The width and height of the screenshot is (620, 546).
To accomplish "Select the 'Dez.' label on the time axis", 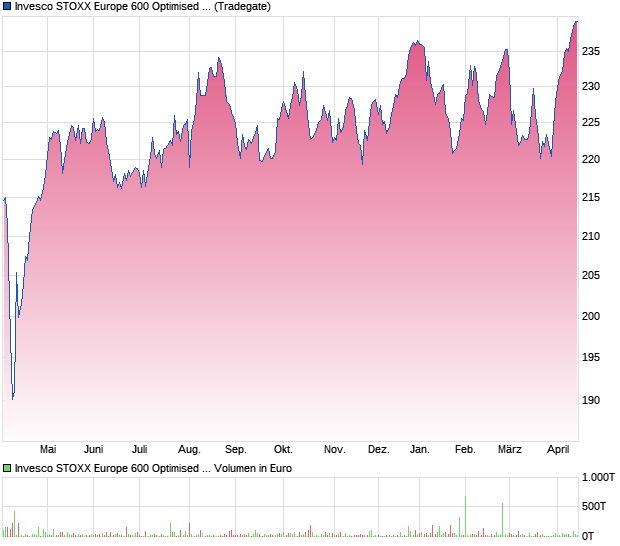I will click(x=378, y=449).
